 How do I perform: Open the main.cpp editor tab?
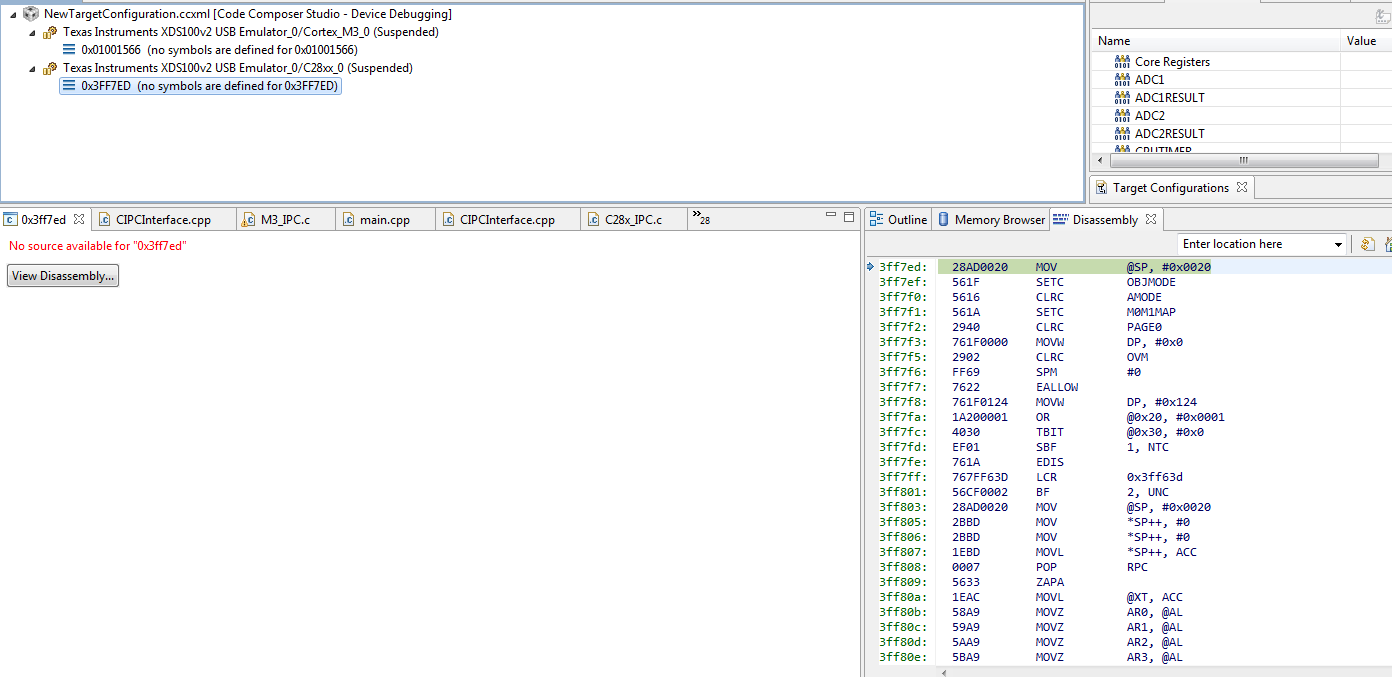(385, 219)
